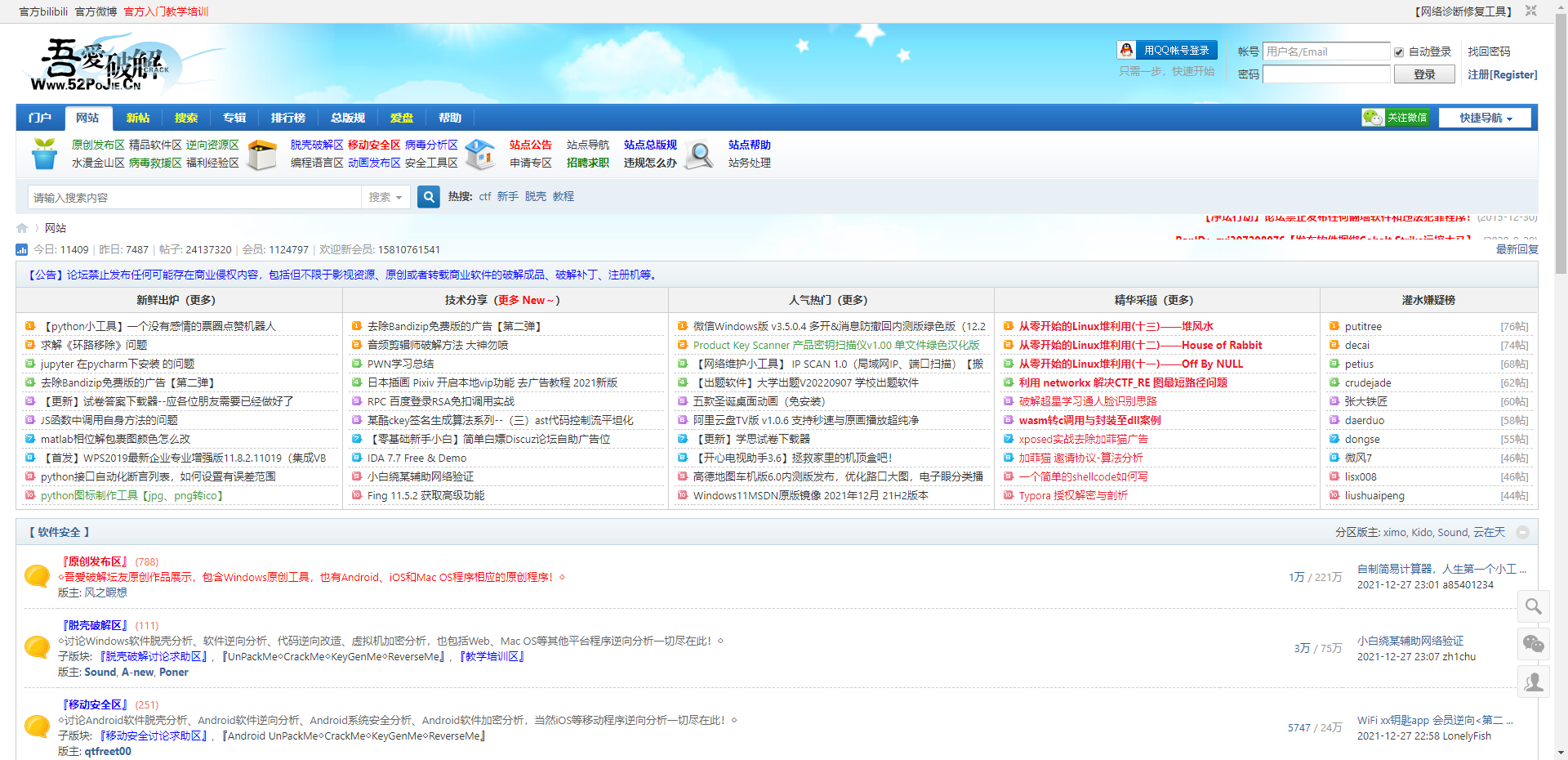Collapse the 软件安全 section
The height and width of the screenshot is (760, 1568).
[1522, 532]
